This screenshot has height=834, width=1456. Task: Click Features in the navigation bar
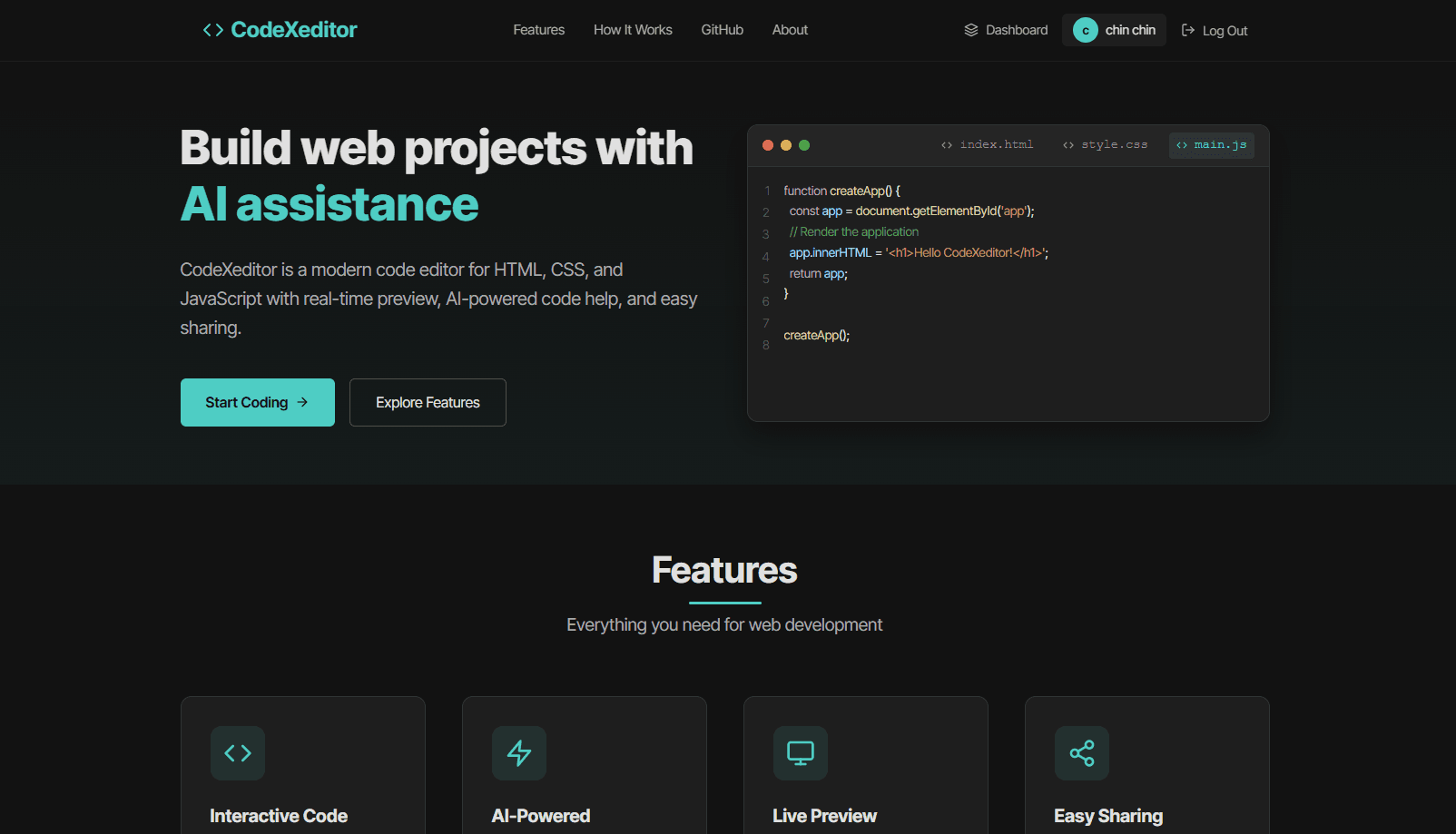(x=538, y=29)
